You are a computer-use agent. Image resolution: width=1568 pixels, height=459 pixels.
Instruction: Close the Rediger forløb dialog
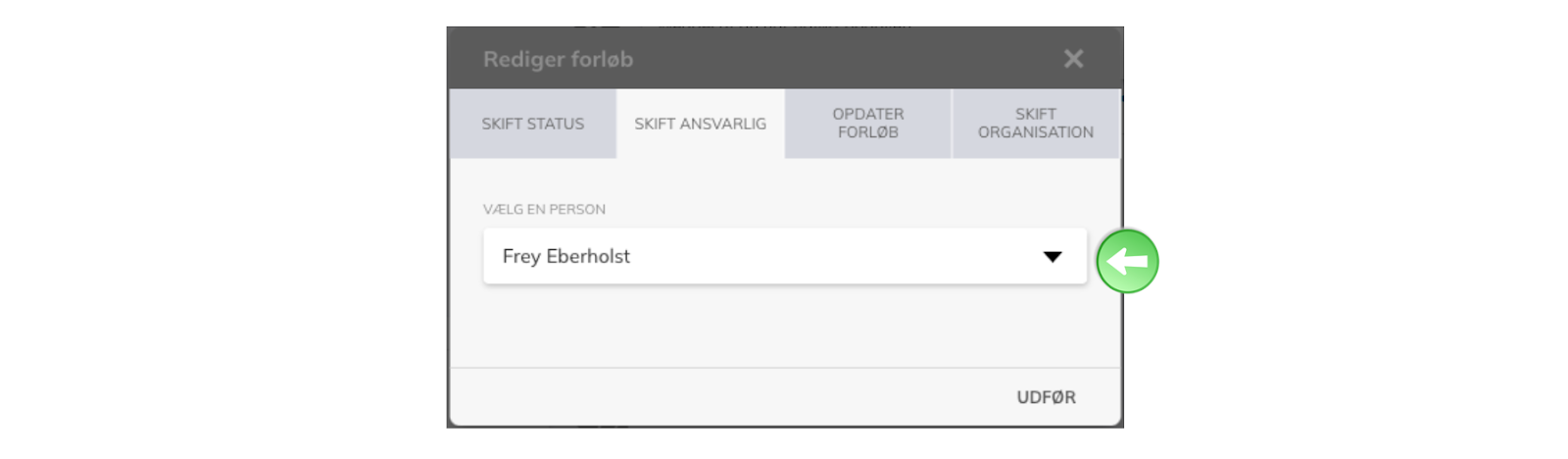pos(1073,59)
